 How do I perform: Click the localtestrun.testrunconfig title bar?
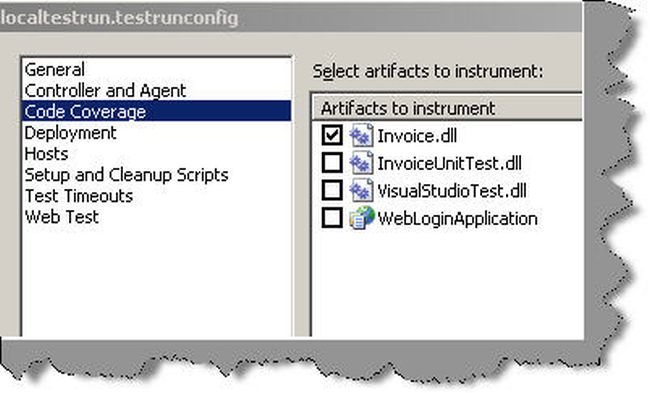tap(290, 18)
